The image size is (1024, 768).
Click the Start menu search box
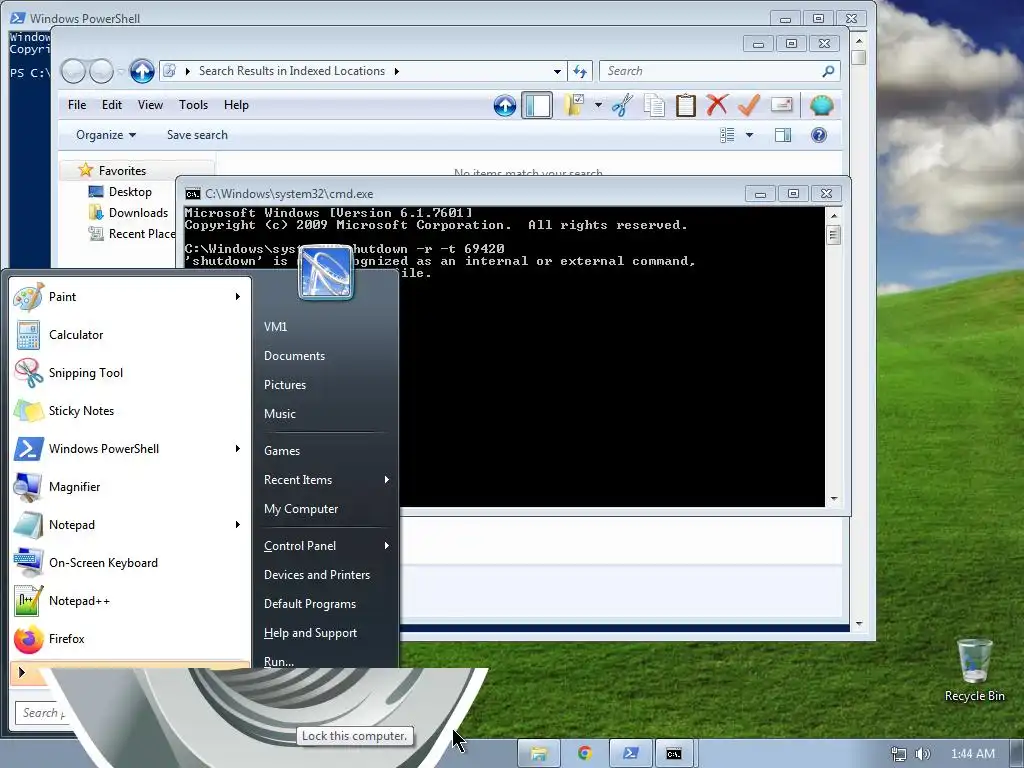coord(43,713)
